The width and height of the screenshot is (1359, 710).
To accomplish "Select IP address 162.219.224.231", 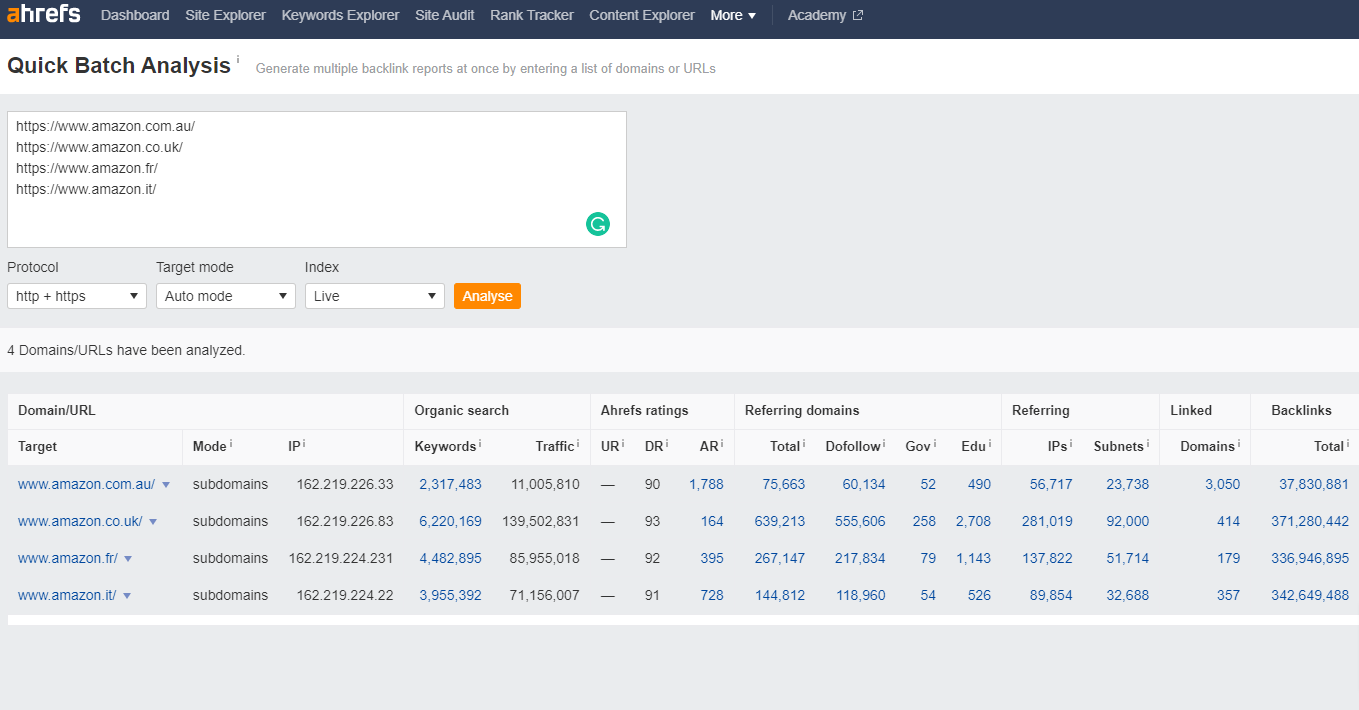I will point(341,558).
